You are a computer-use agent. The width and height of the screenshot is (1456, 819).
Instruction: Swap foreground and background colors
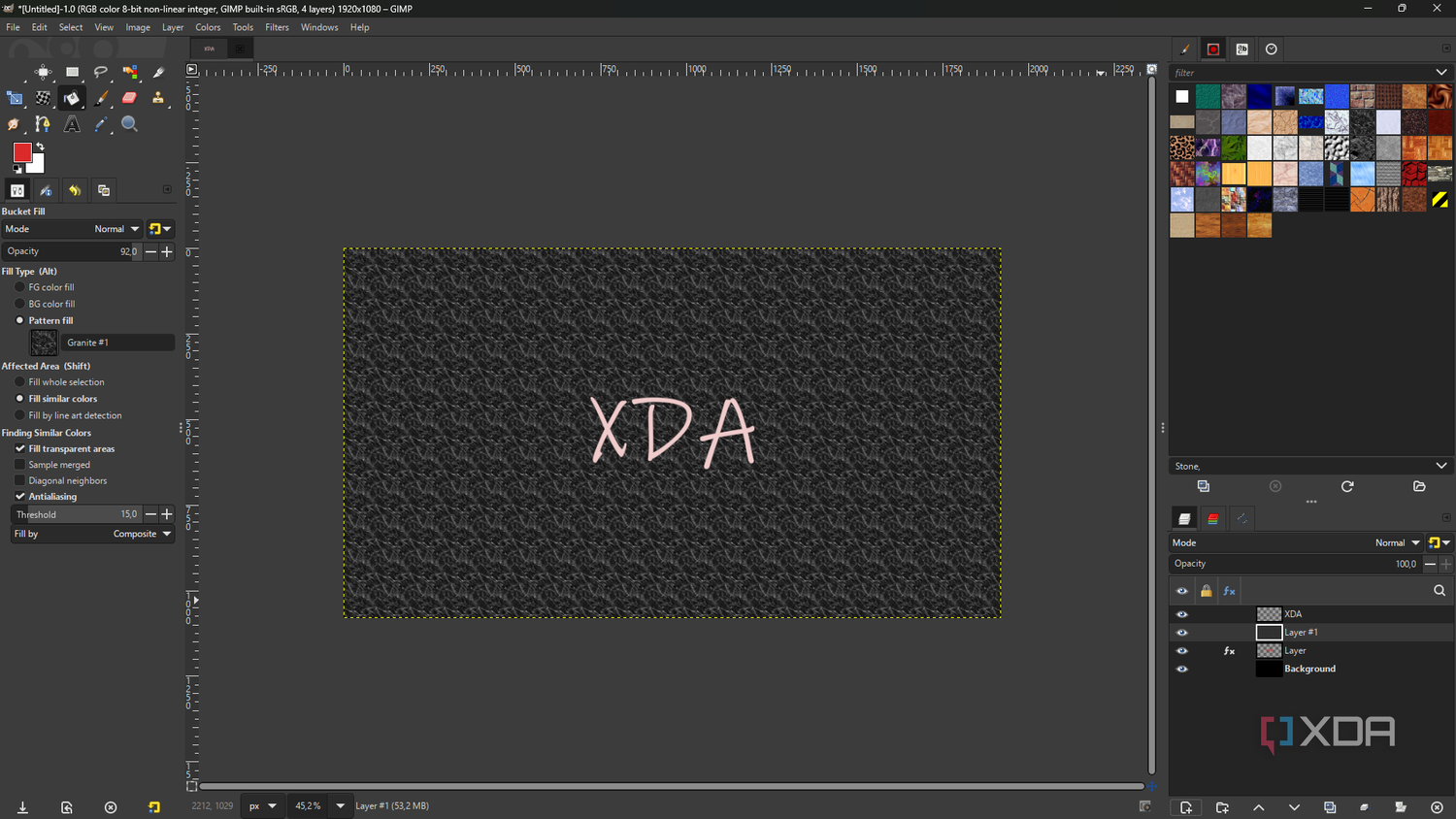40,147
